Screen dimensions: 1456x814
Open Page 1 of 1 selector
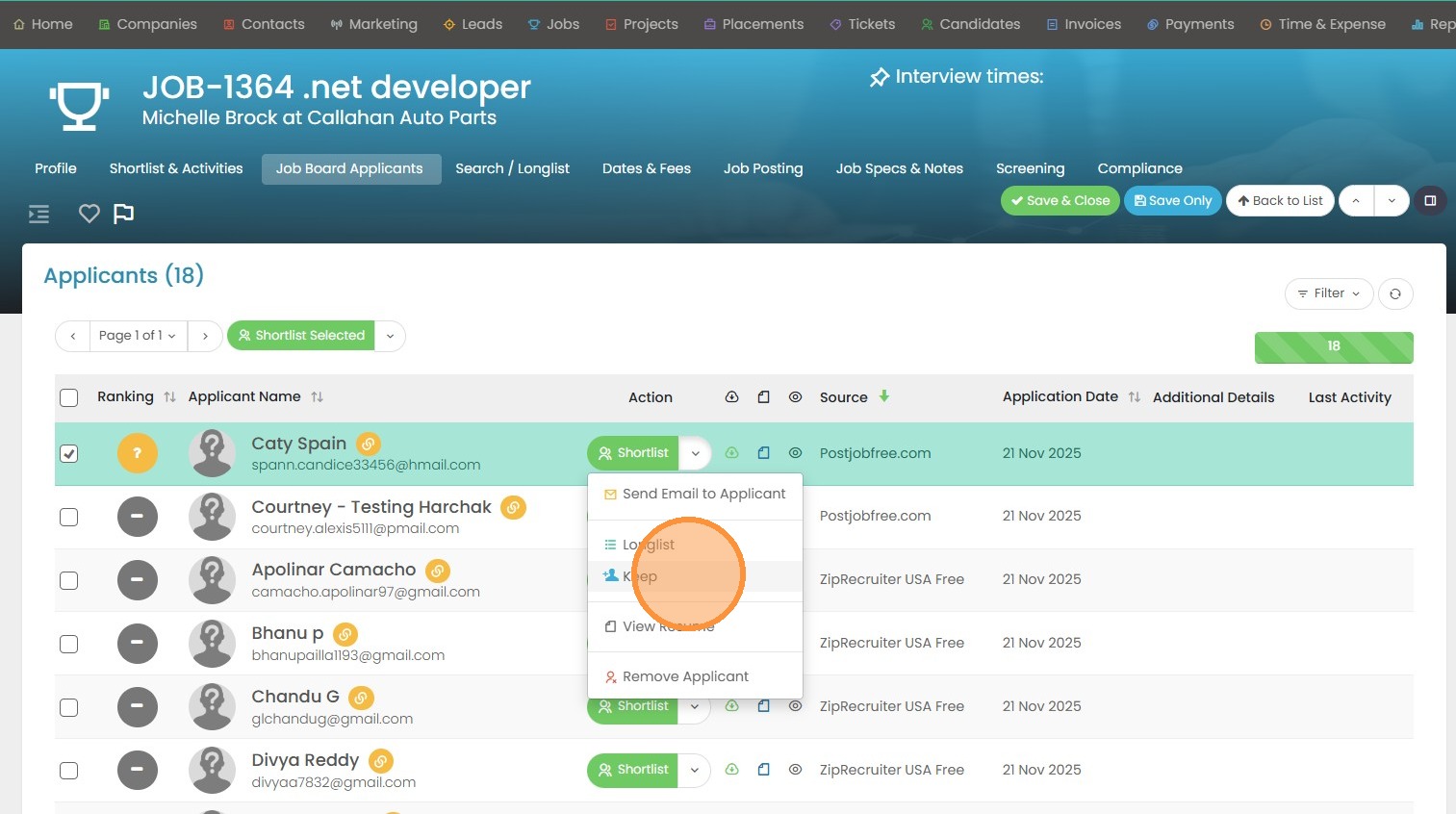click(138, 336)
